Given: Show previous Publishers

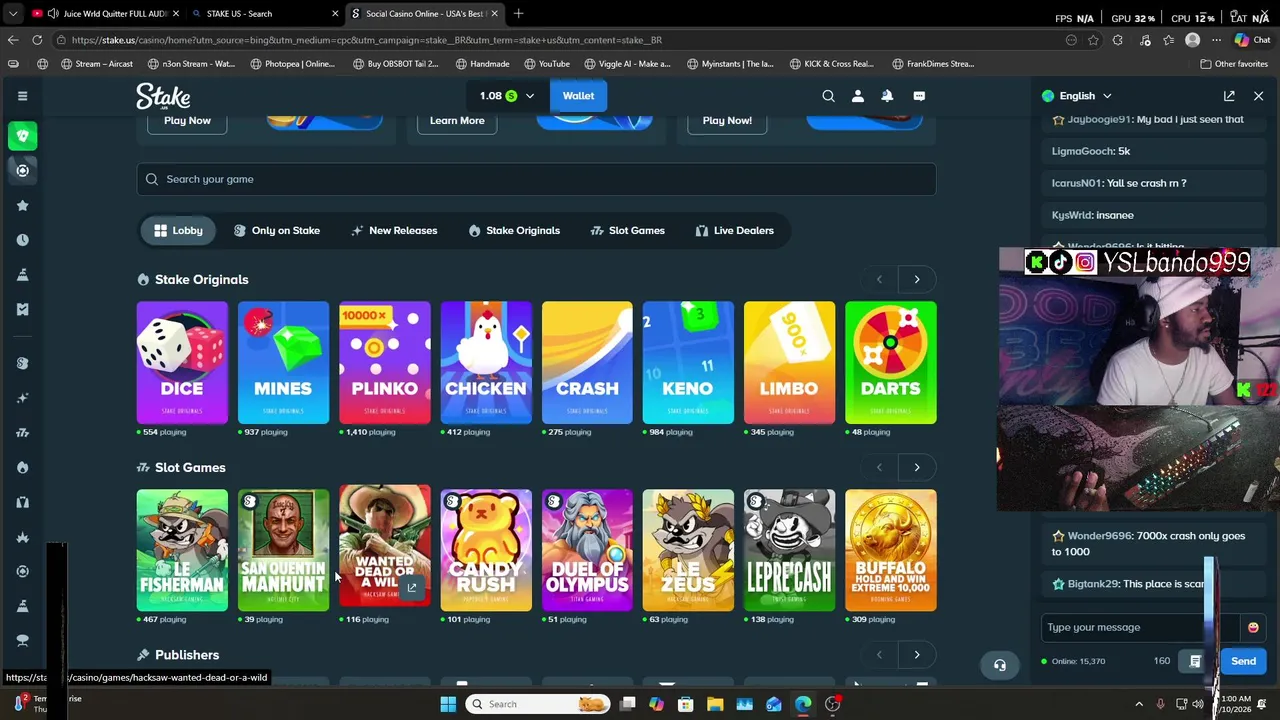Looking at the screenshot, I should pyautogui.click(x=879, y=655).
